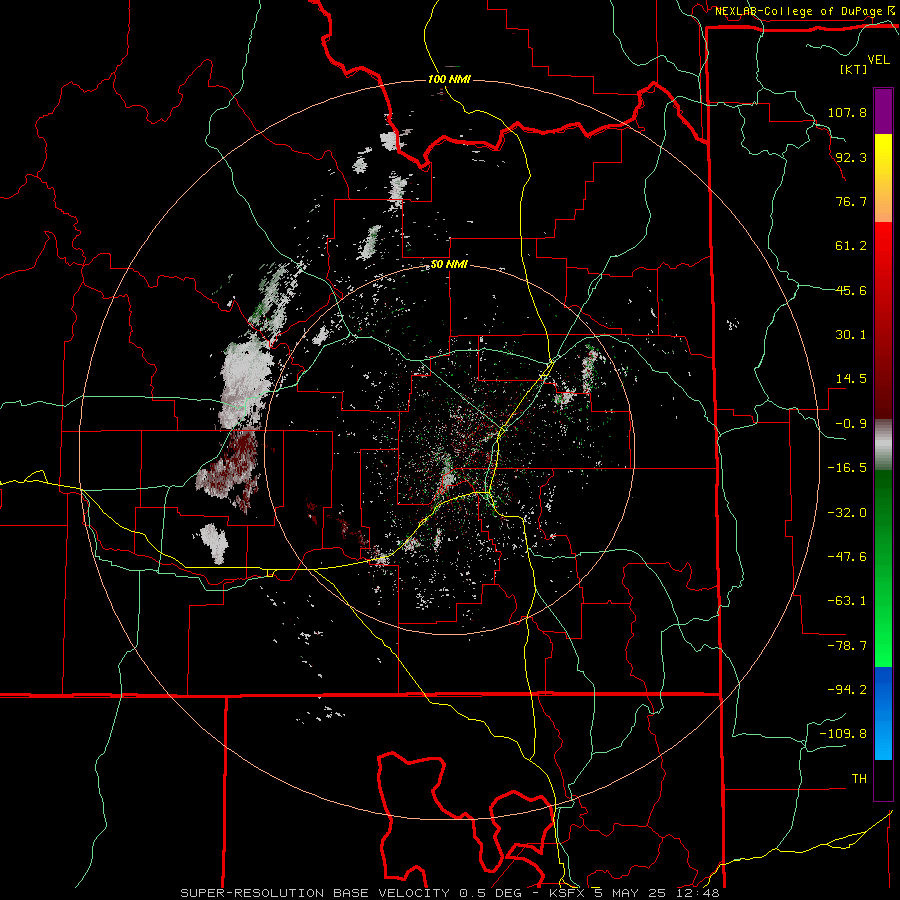Click the 100 NMI range ring label
Screen dimensions: 900x900
449,79
